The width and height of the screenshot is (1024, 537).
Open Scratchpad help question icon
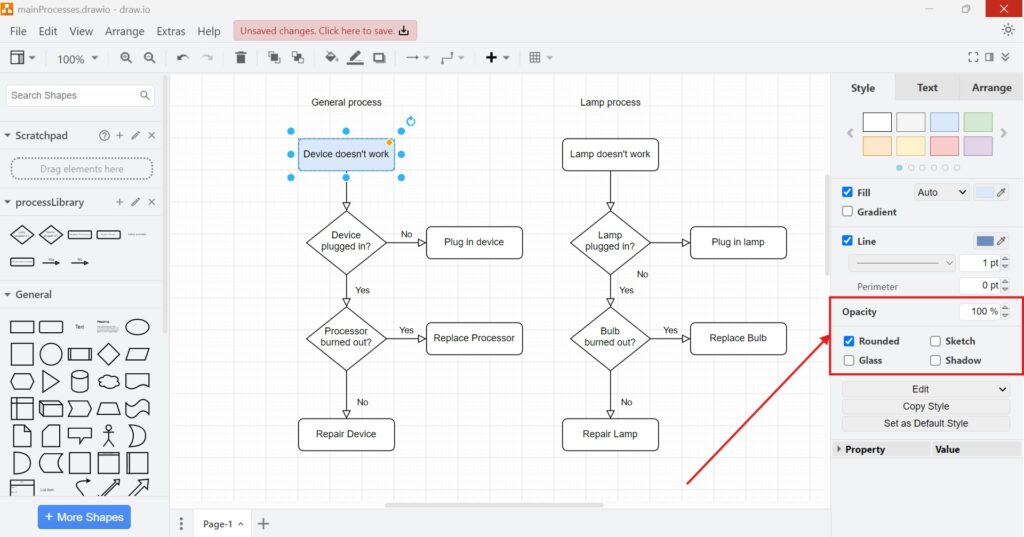click(x=104, y=135)
